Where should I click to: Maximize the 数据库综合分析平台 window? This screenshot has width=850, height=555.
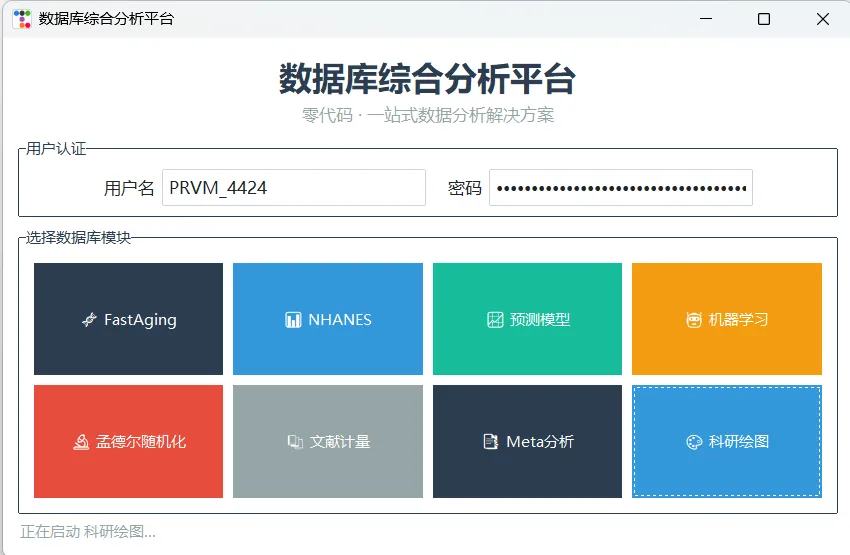pyautogui.click(x=764, y=19)
